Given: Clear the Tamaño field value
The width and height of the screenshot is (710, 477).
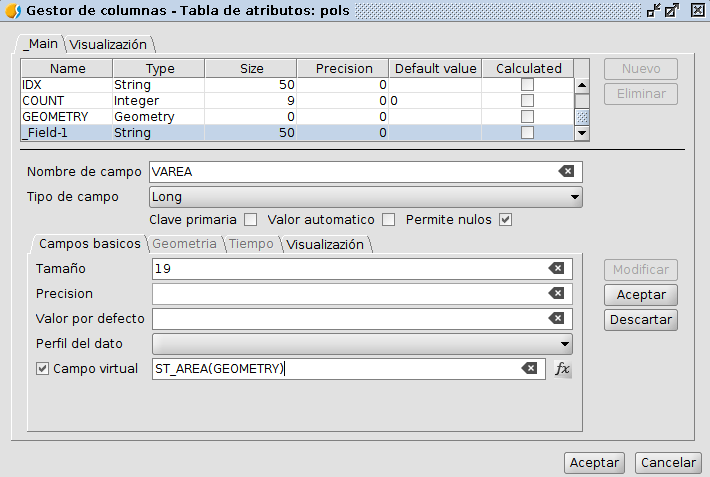Looking at the screenshot, I should pyautogui.click(x=556, y=269).
